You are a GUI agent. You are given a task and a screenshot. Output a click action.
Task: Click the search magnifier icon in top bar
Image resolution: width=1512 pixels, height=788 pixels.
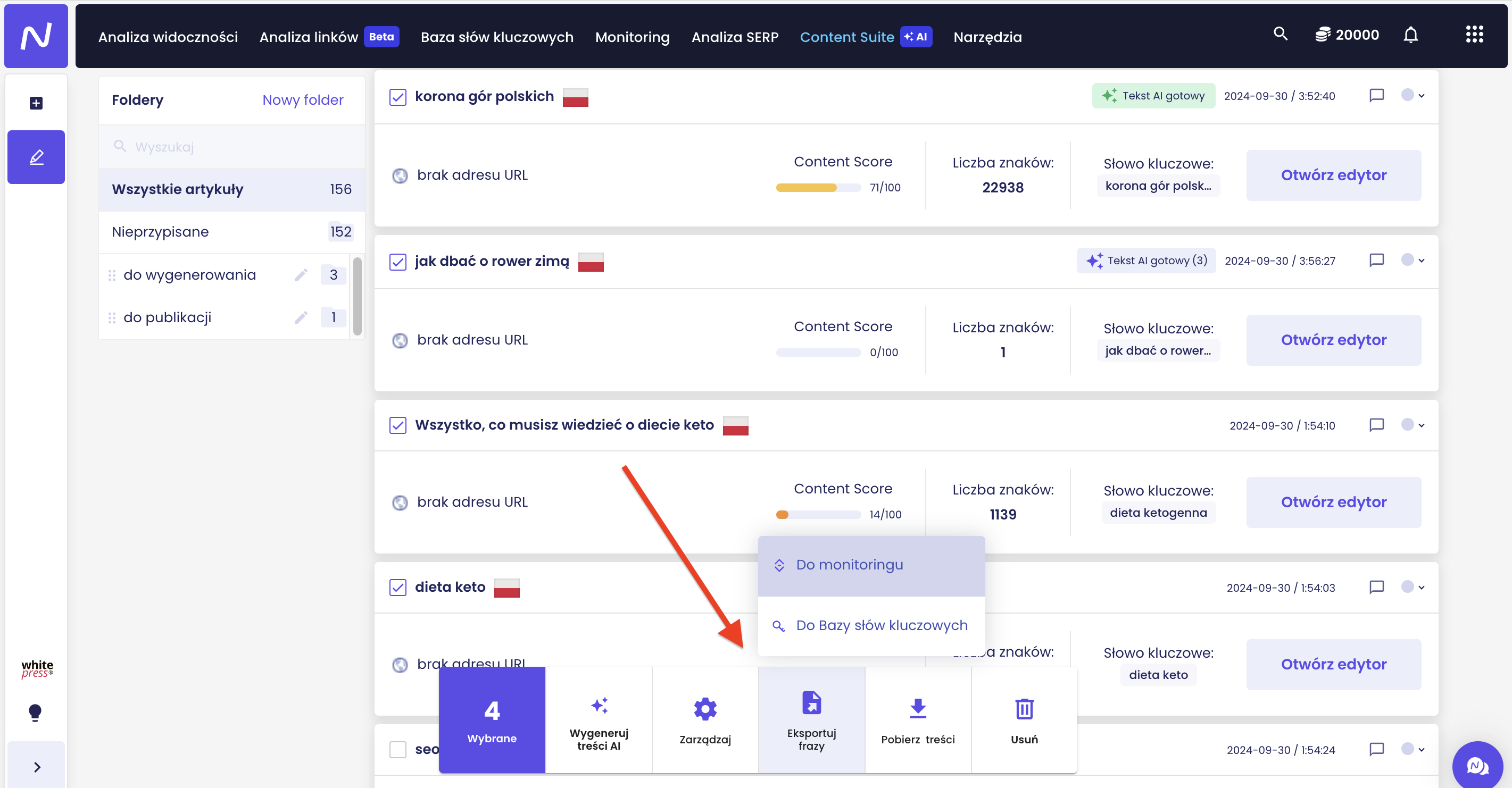click(x=1280, y=34)
